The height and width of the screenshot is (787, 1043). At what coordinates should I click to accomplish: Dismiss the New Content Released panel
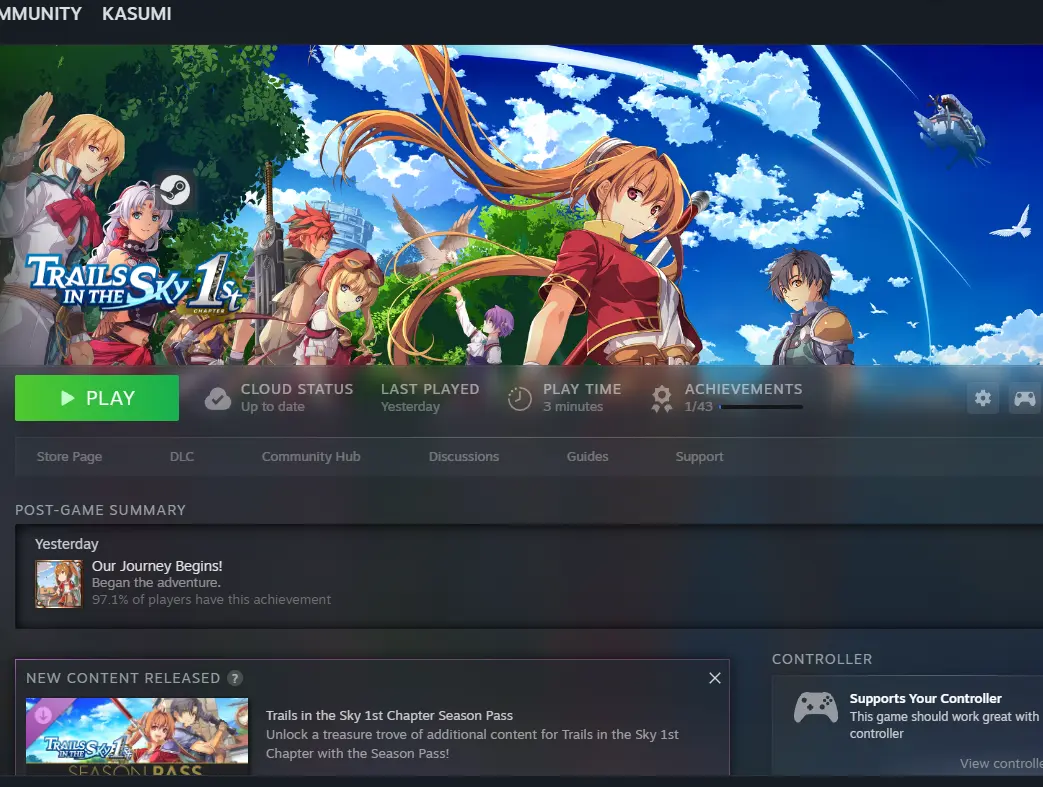[714, 678]
